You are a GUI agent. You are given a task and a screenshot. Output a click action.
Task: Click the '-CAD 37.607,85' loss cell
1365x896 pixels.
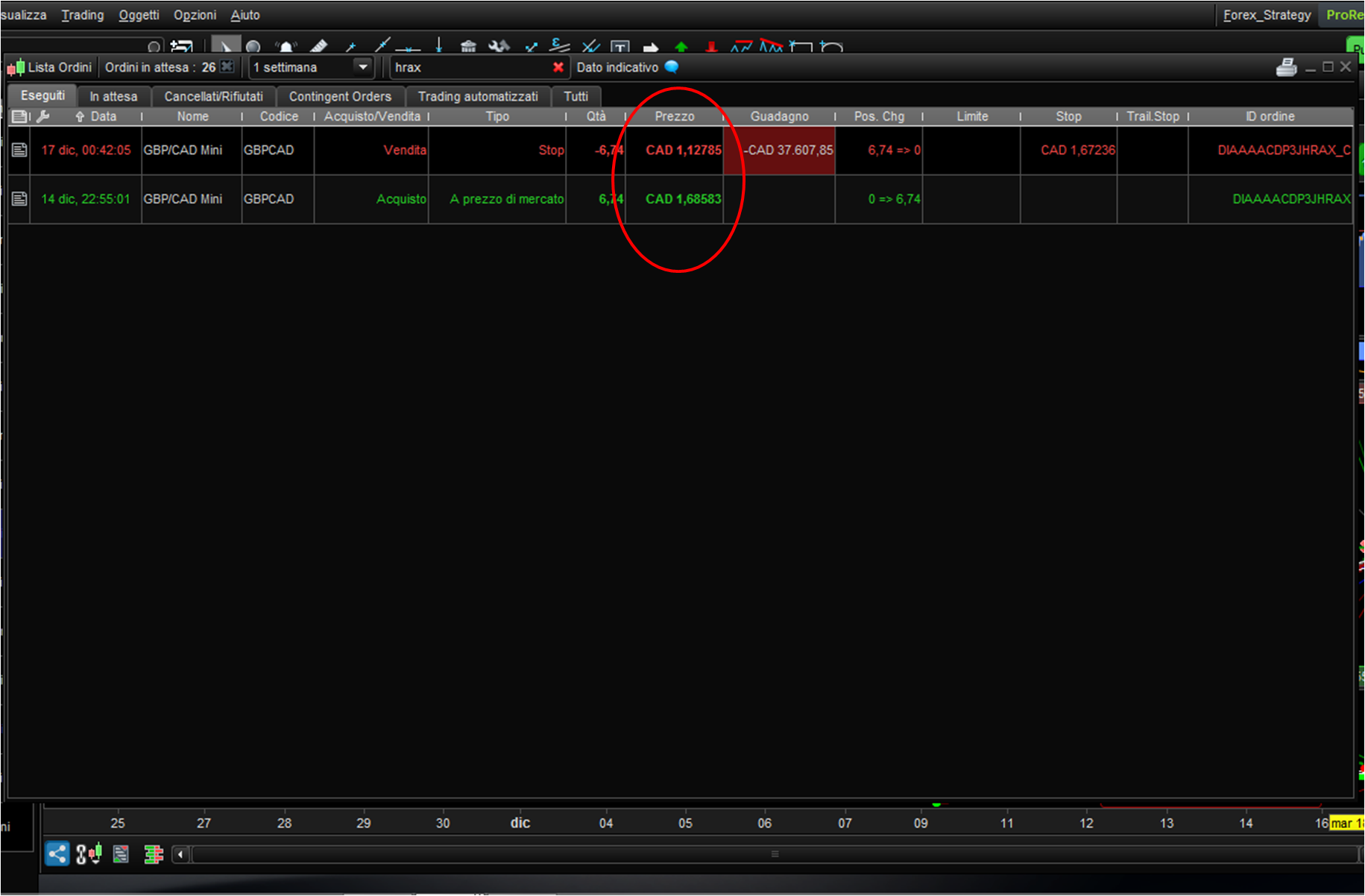(x=780, y=150)
